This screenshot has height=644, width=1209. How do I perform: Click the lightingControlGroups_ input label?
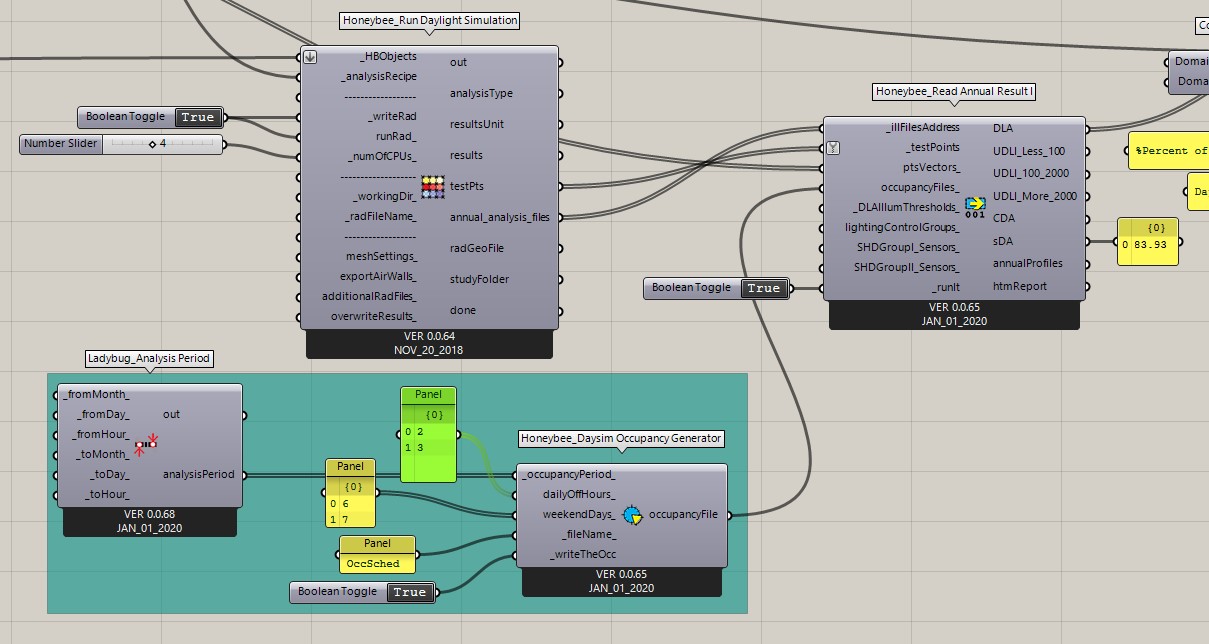(902, 227)
